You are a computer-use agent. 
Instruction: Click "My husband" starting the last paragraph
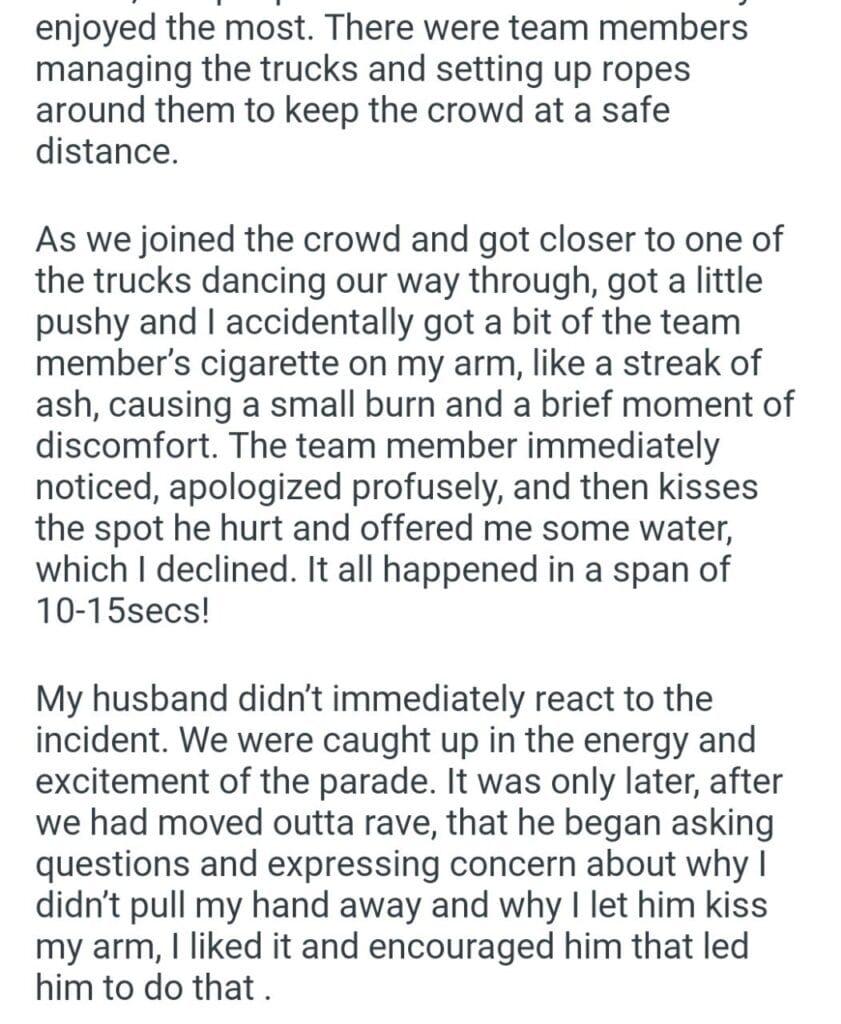[136, 699]
